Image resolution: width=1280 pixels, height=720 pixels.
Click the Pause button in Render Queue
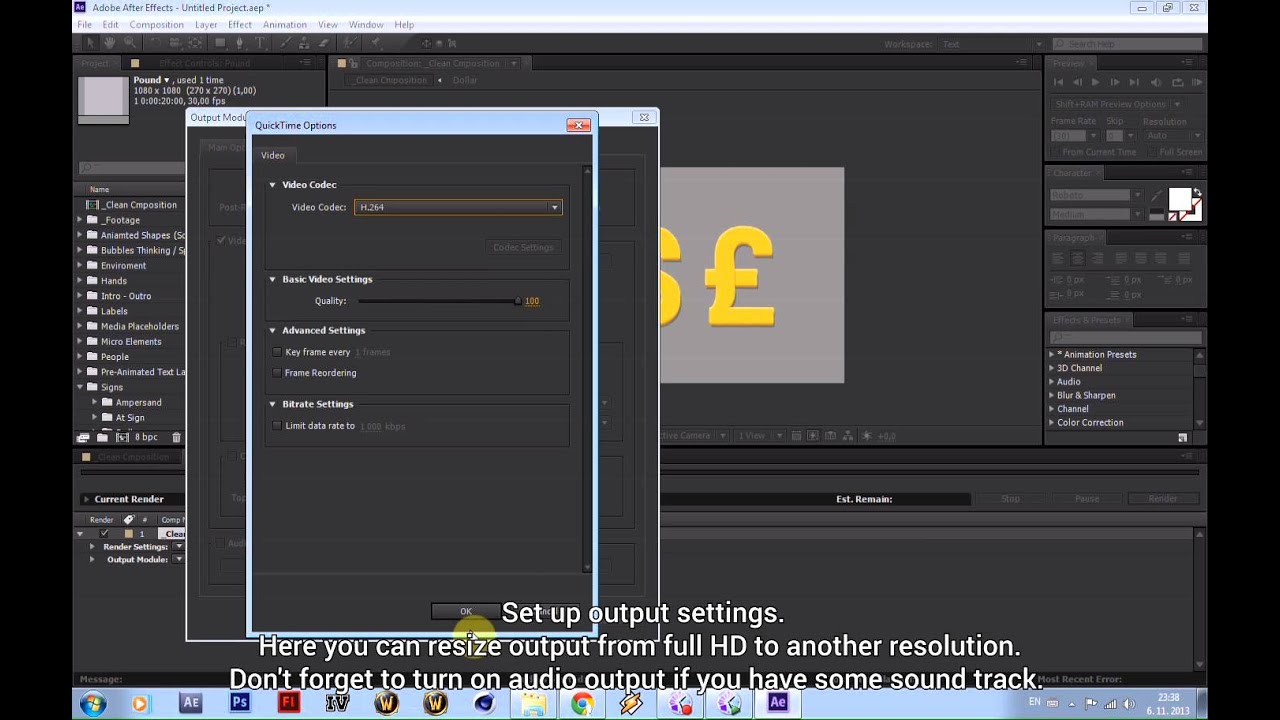(x=1087, y=499)
